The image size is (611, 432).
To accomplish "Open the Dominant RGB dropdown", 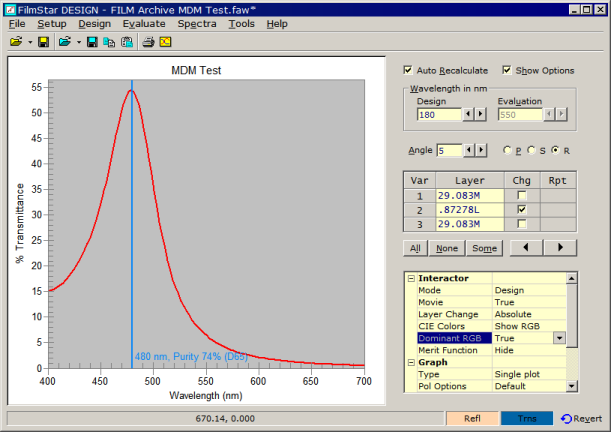I will pyautogui.click(x=559, y=338).
